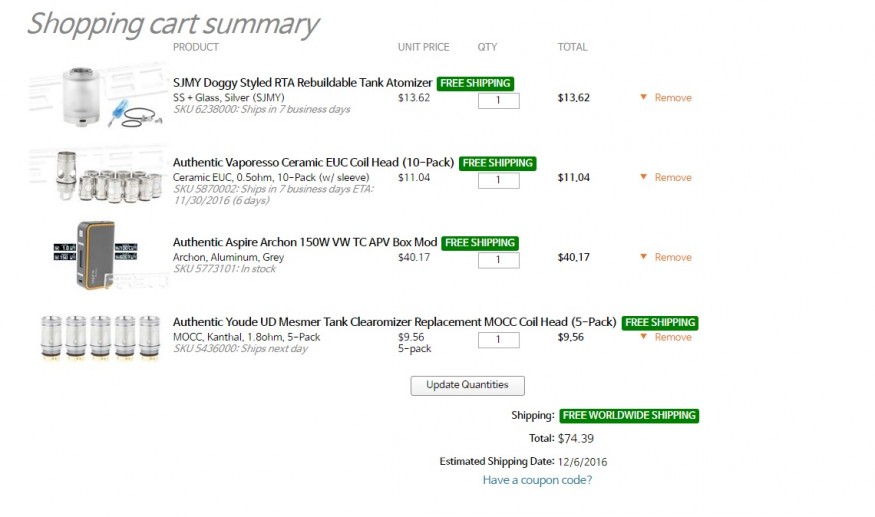Image resolution: width=875 pixels, height=517 pixels.
Task: Click the FREE WORLDWIDE SHIPPING badge
Action: click(629, 415)
